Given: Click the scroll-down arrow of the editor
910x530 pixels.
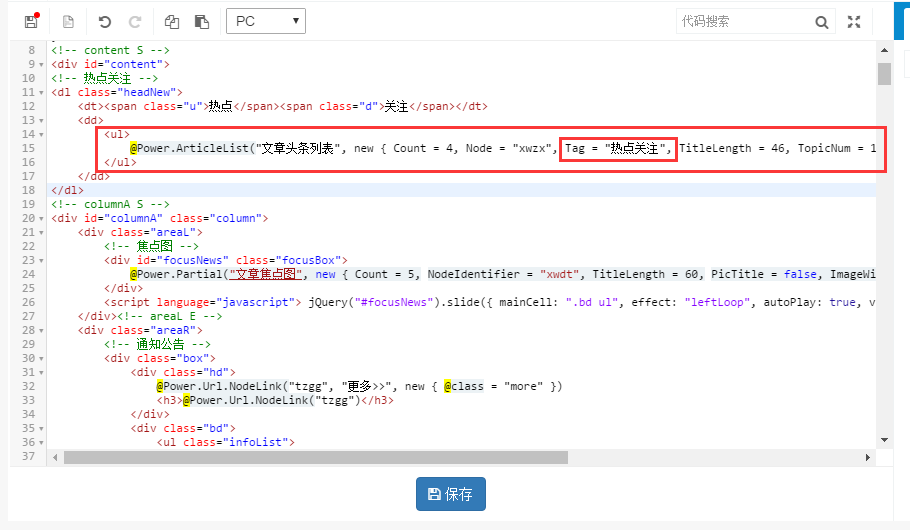Looking at the screenshot, I should [x=884, y=439].
